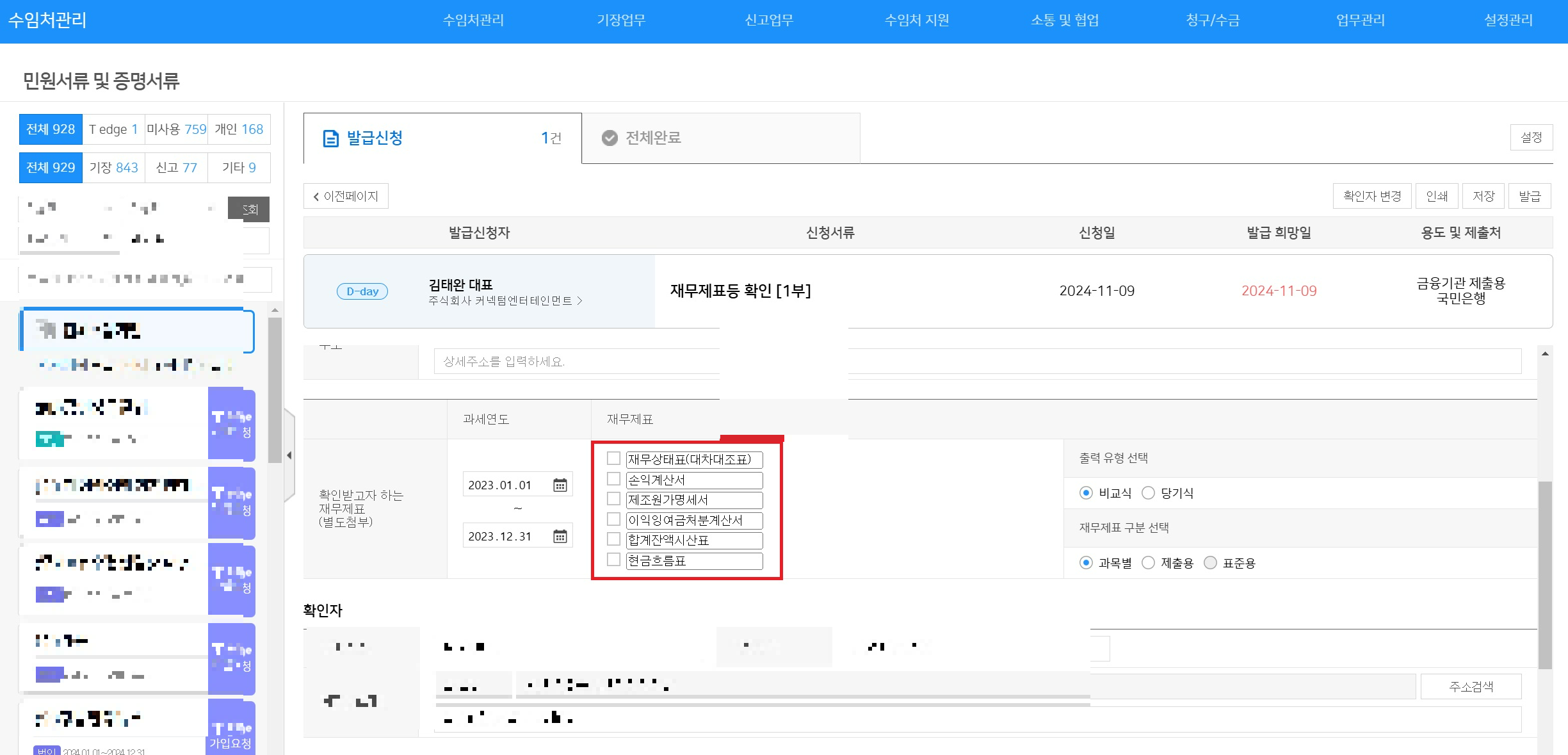Click 수임처관리 logo title

point(47,20)
